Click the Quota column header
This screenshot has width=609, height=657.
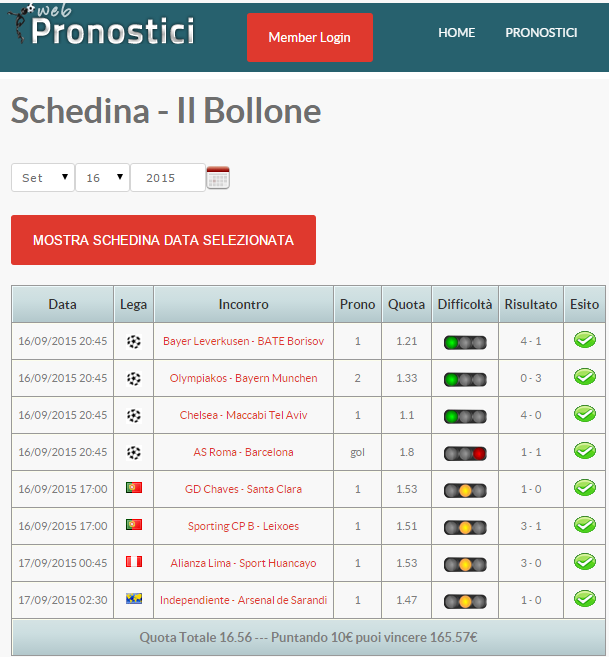[x=407, y=304]
